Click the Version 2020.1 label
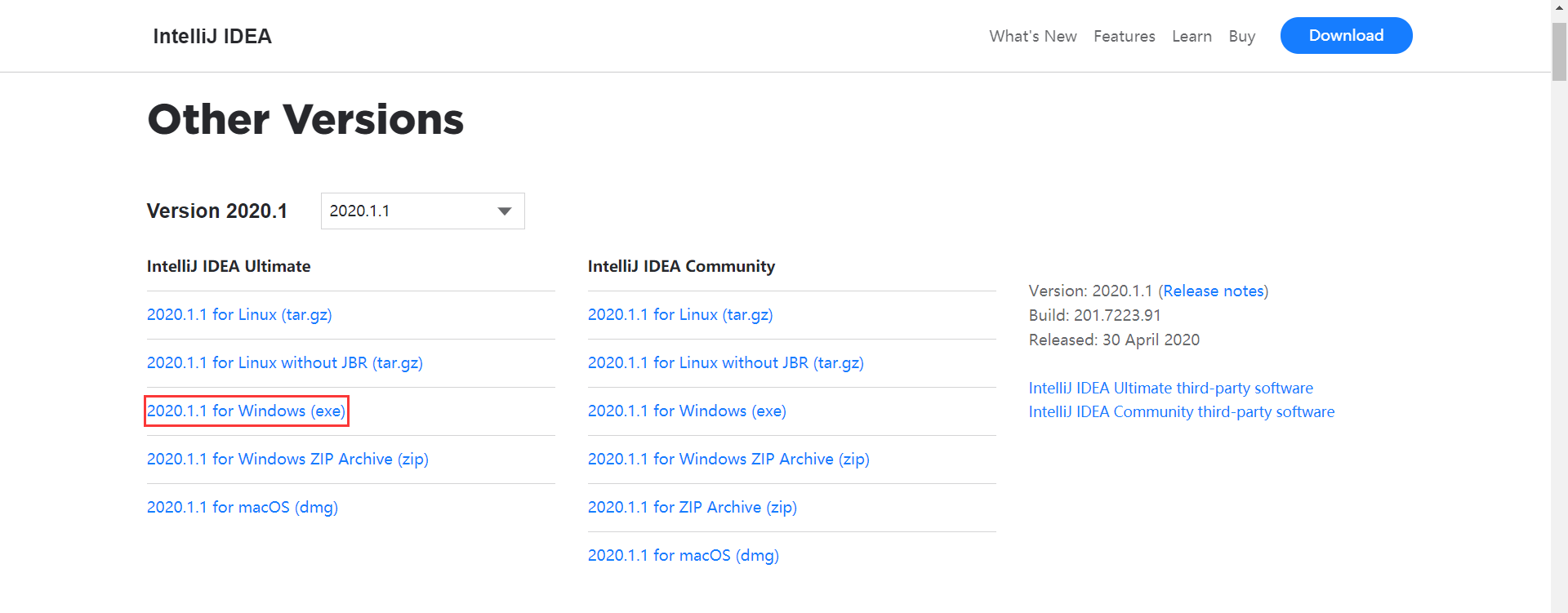The width and height of the screenshot is (1568, 613). [217, 211]
